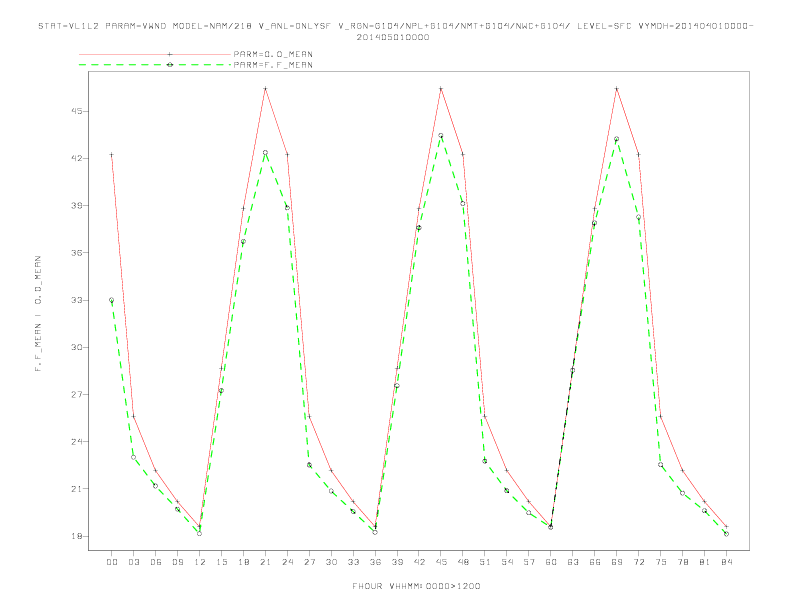Click the y-axis tick label 39
This screenshot has height=612, width=792.
coord(77,206)
